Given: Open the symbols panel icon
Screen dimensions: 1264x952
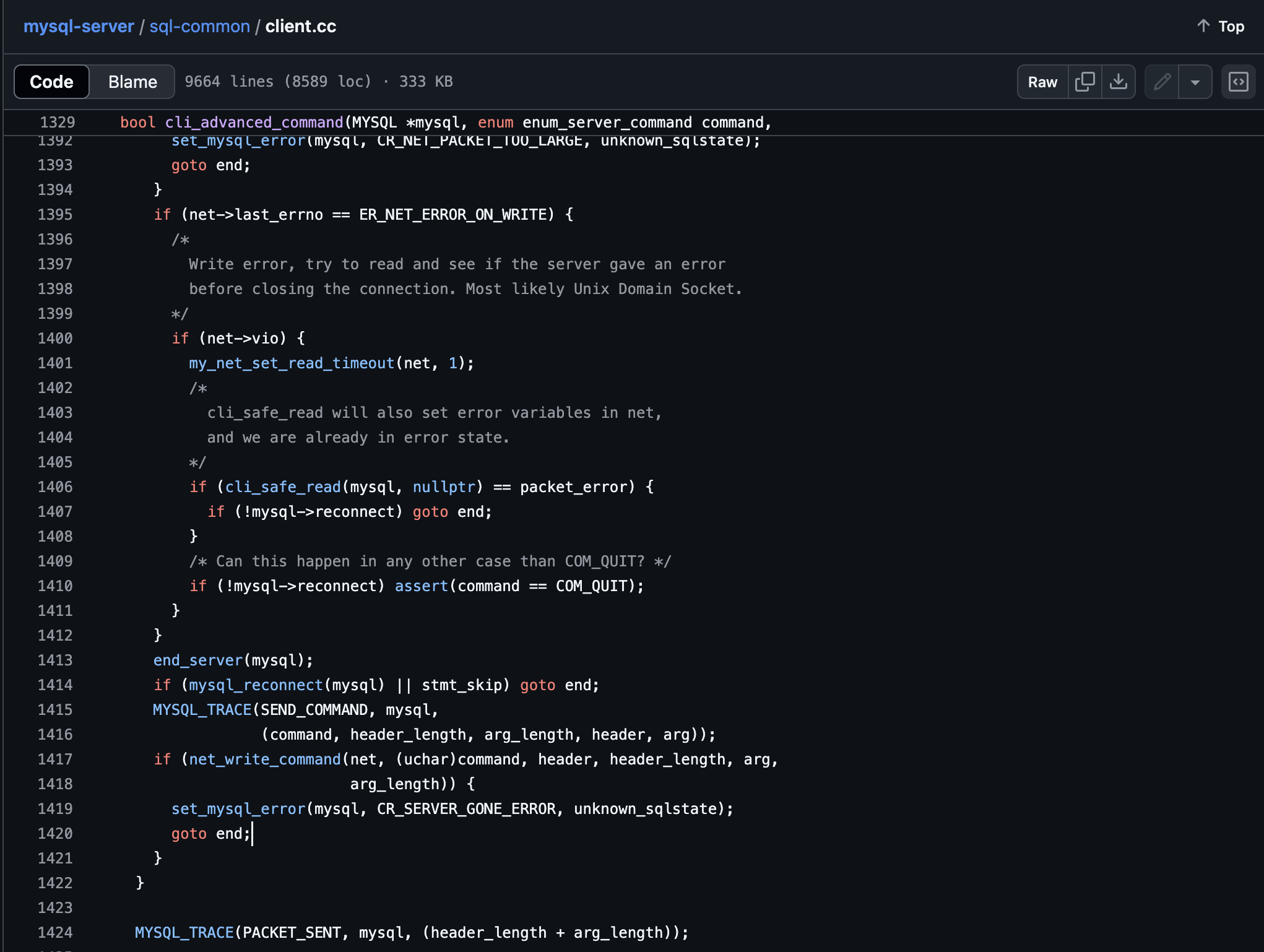Looking at the screenshot, I should 1238,82.
